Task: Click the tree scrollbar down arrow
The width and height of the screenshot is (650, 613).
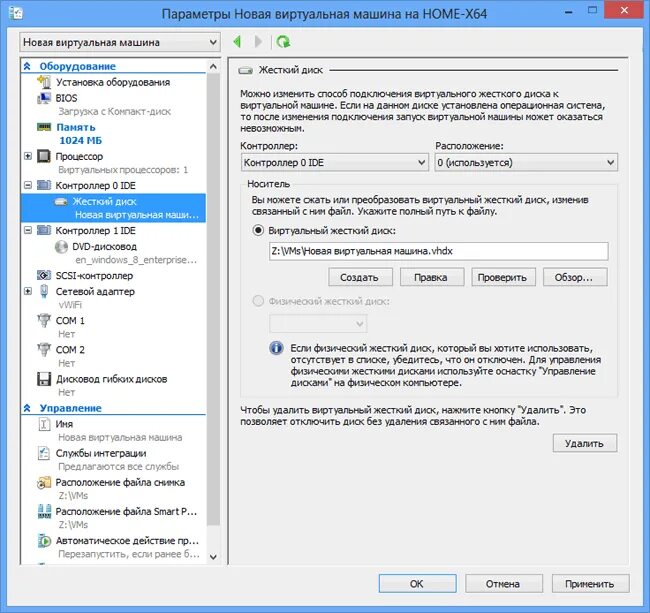Action: tap(213, 557)
